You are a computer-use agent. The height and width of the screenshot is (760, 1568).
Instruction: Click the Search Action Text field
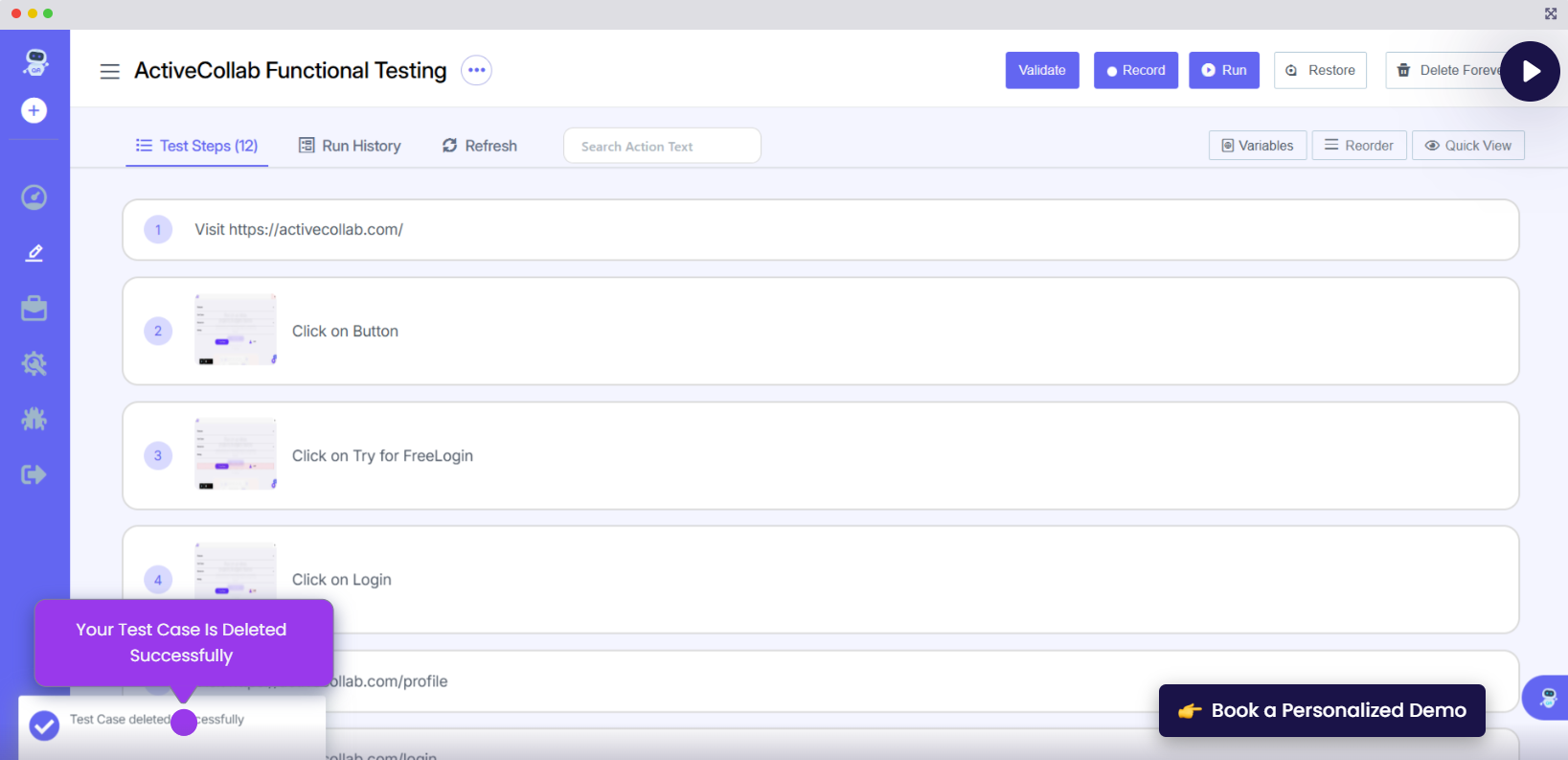click(x=662, y=146)
